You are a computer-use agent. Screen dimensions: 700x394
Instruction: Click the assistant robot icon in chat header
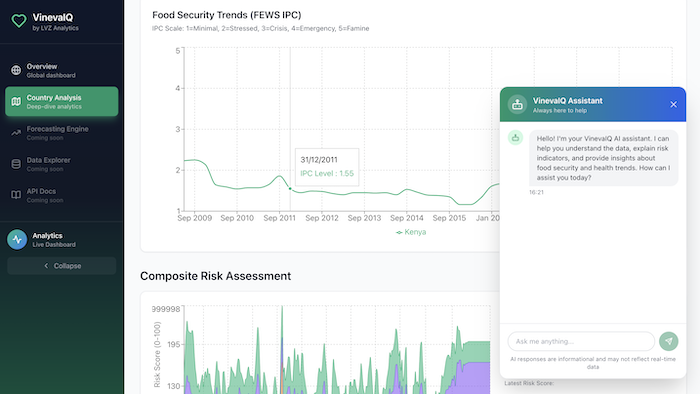tap(517, 104)
